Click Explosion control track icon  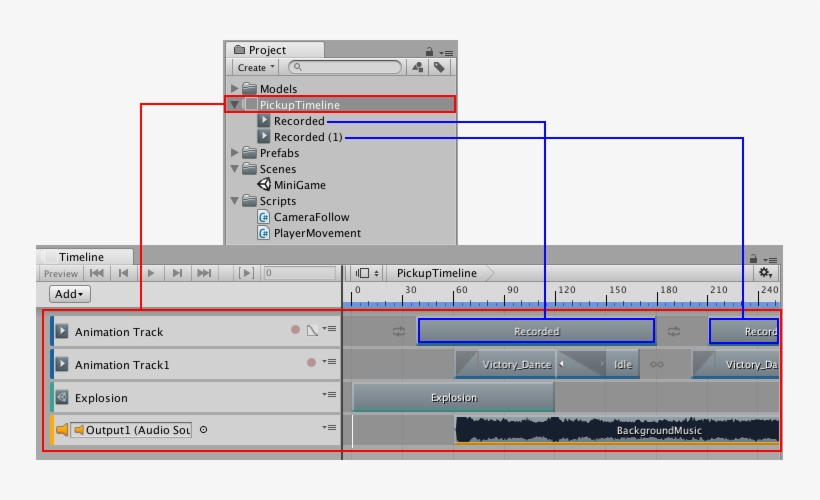coord(62,397)
